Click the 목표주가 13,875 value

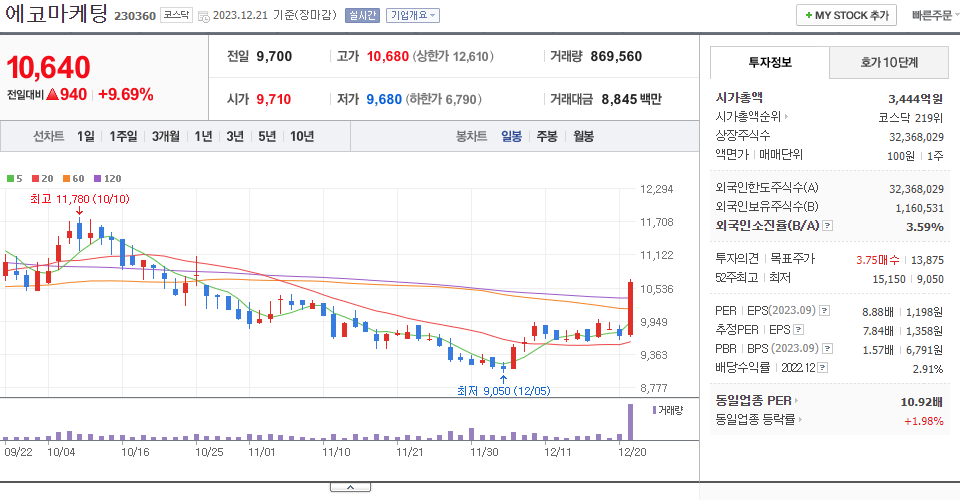[927, 260]
